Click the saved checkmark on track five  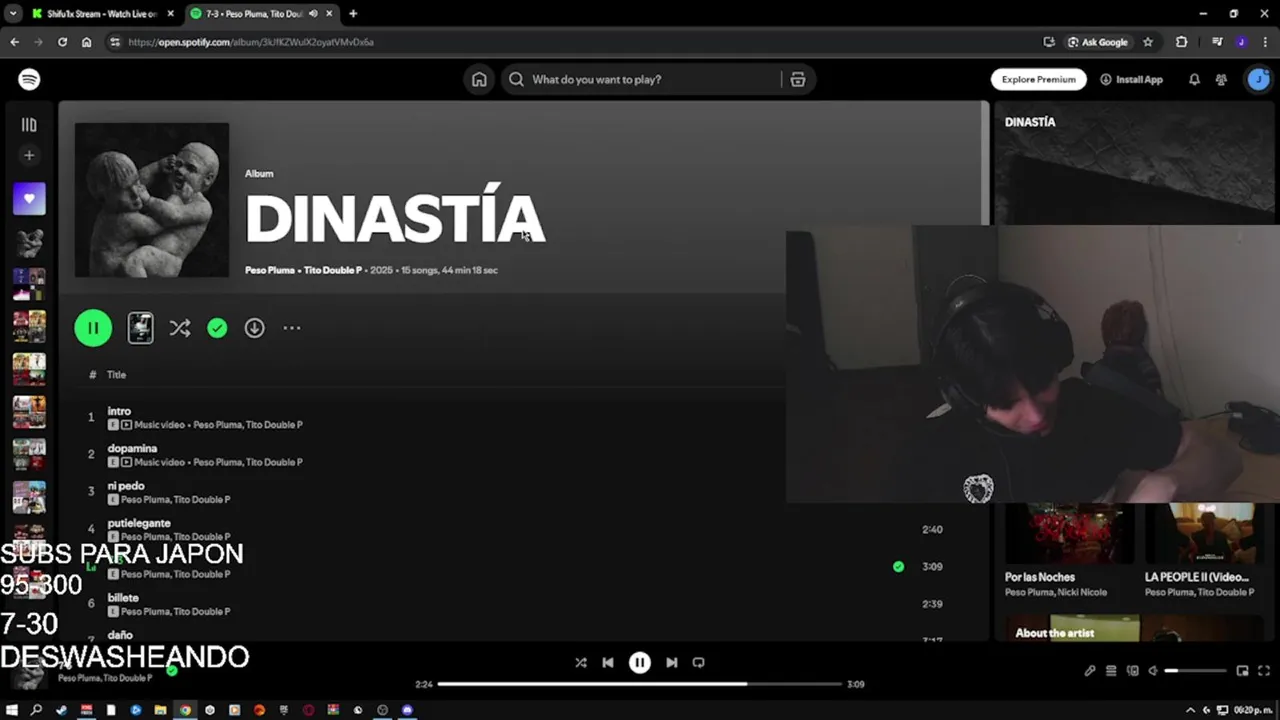coord(898,566)
